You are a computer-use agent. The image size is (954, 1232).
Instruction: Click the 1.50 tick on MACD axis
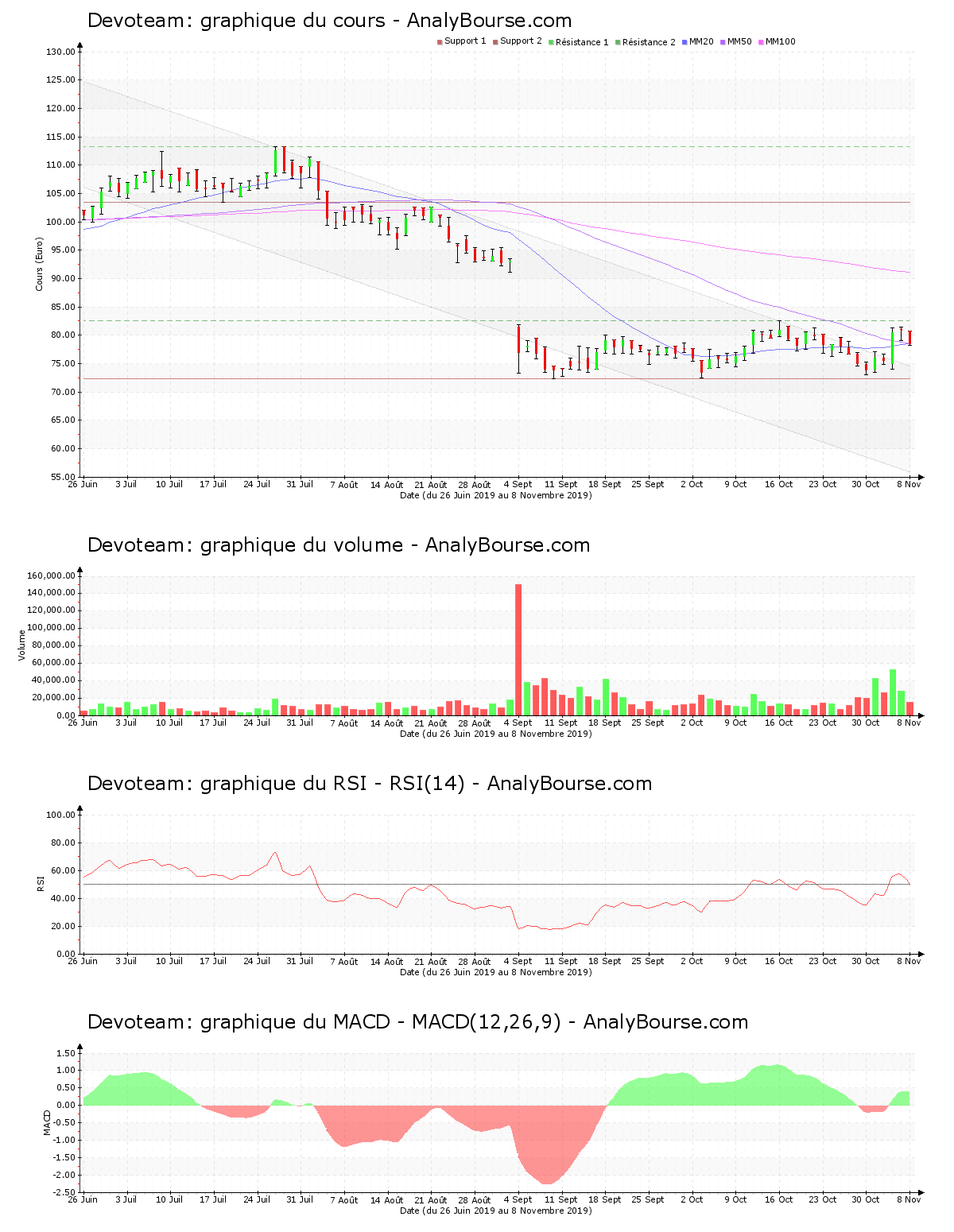click(67, 1053)
